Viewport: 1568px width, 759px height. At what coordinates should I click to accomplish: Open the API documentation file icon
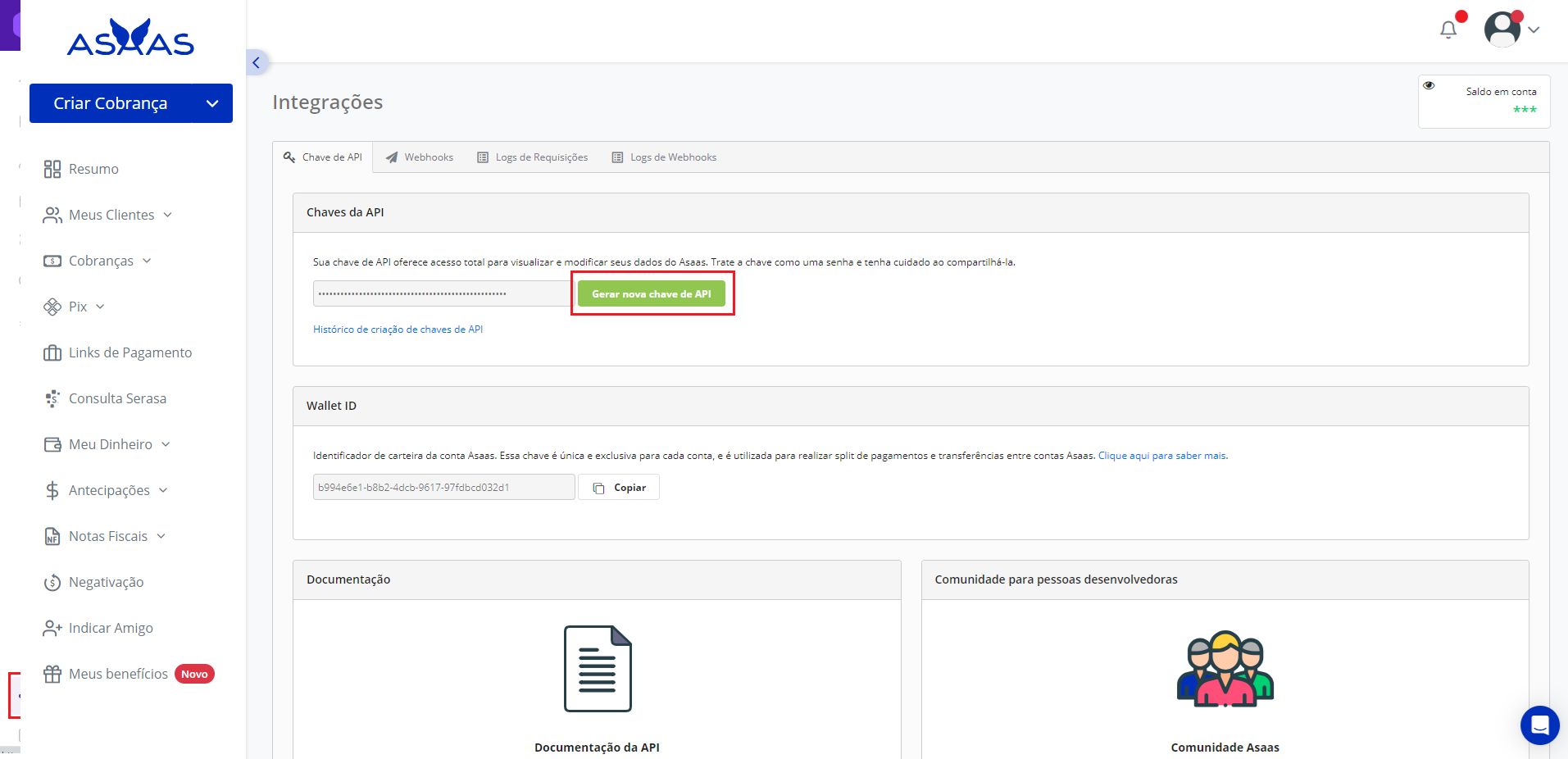pyautogui.click(x=597, y=669)
